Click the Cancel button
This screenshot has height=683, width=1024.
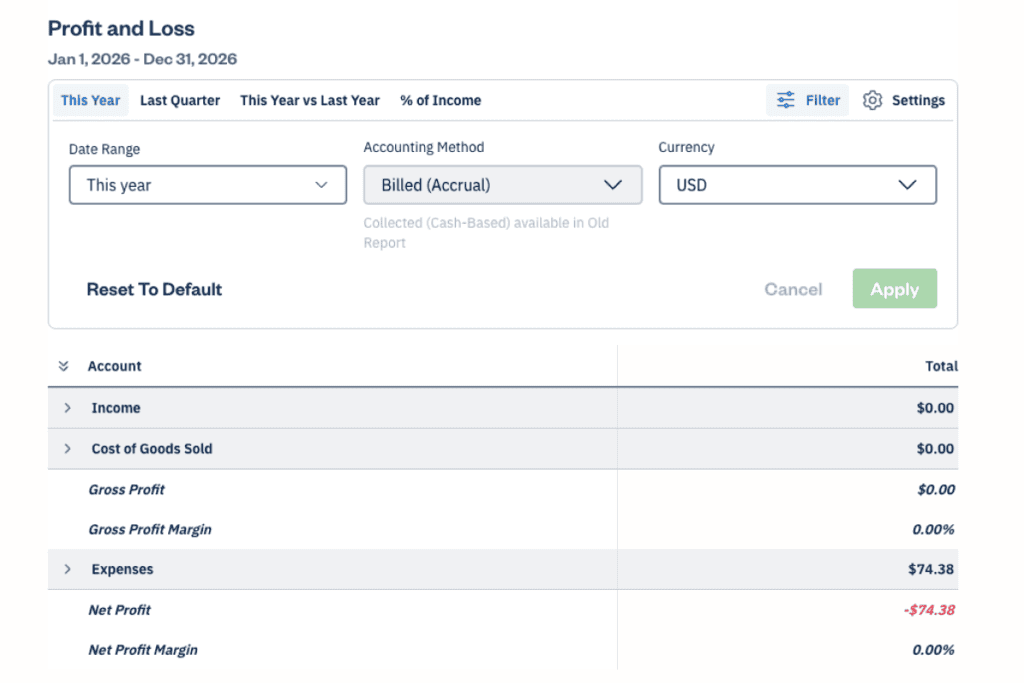click(793, 289)
